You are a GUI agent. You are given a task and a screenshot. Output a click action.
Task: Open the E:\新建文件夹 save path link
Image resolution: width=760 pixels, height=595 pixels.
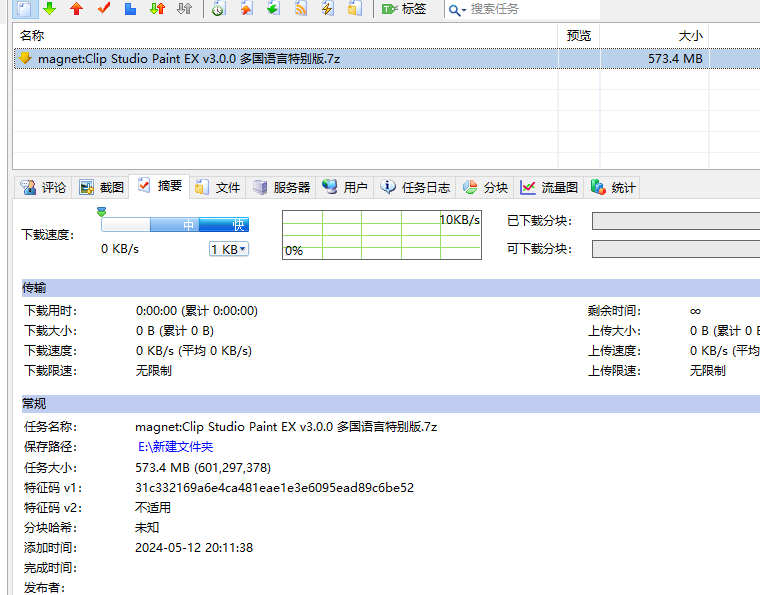point(175,447)
